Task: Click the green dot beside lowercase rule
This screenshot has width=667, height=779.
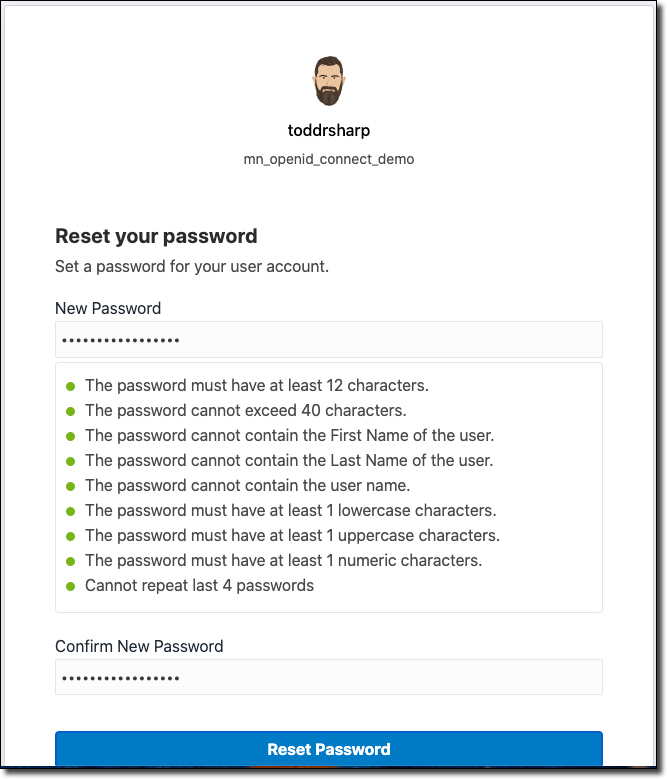Action: [x=71, y=511]
